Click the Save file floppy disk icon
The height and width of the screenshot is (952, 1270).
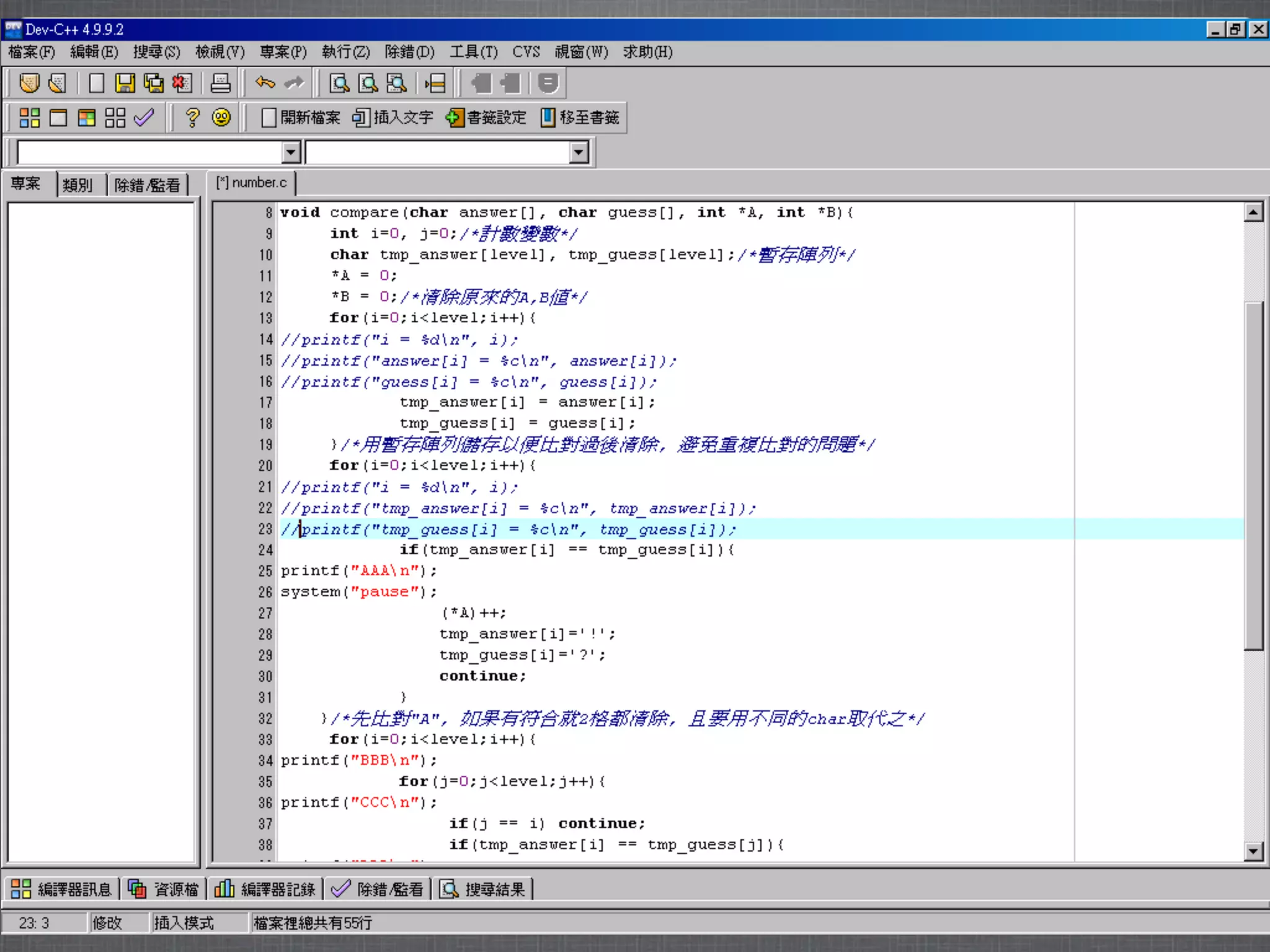[x=125, y=83]
